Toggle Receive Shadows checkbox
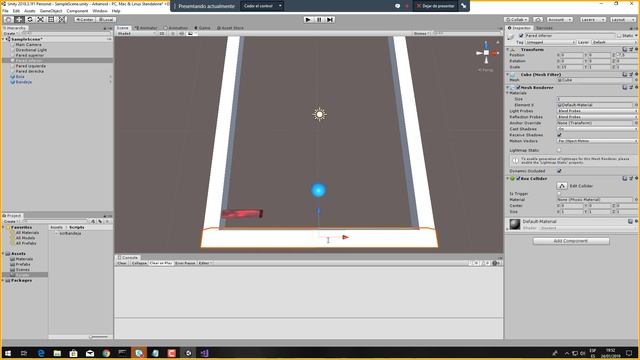The image size is (640, 360). tap(559, 135)
